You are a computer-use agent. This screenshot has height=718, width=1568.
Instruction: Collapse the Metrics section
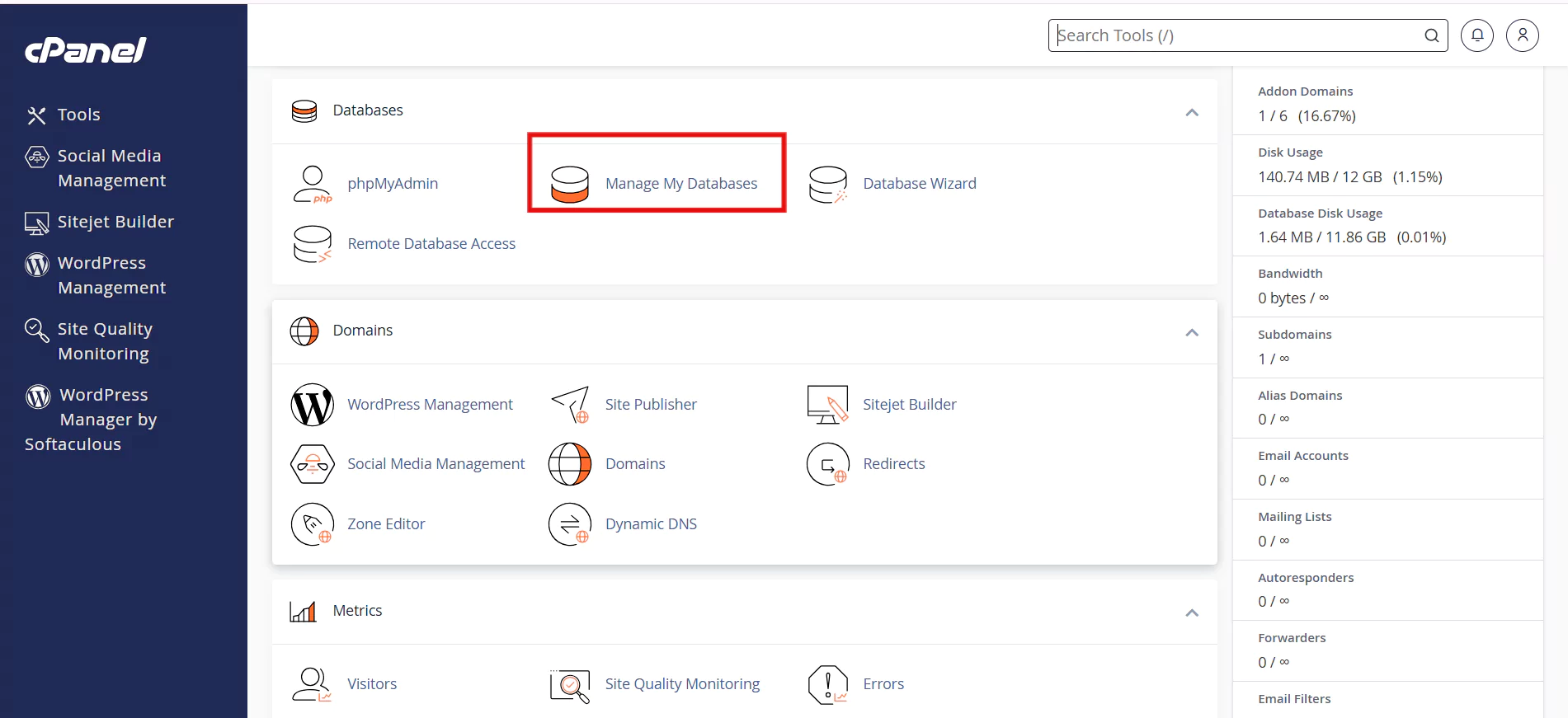click(1192, 612)
